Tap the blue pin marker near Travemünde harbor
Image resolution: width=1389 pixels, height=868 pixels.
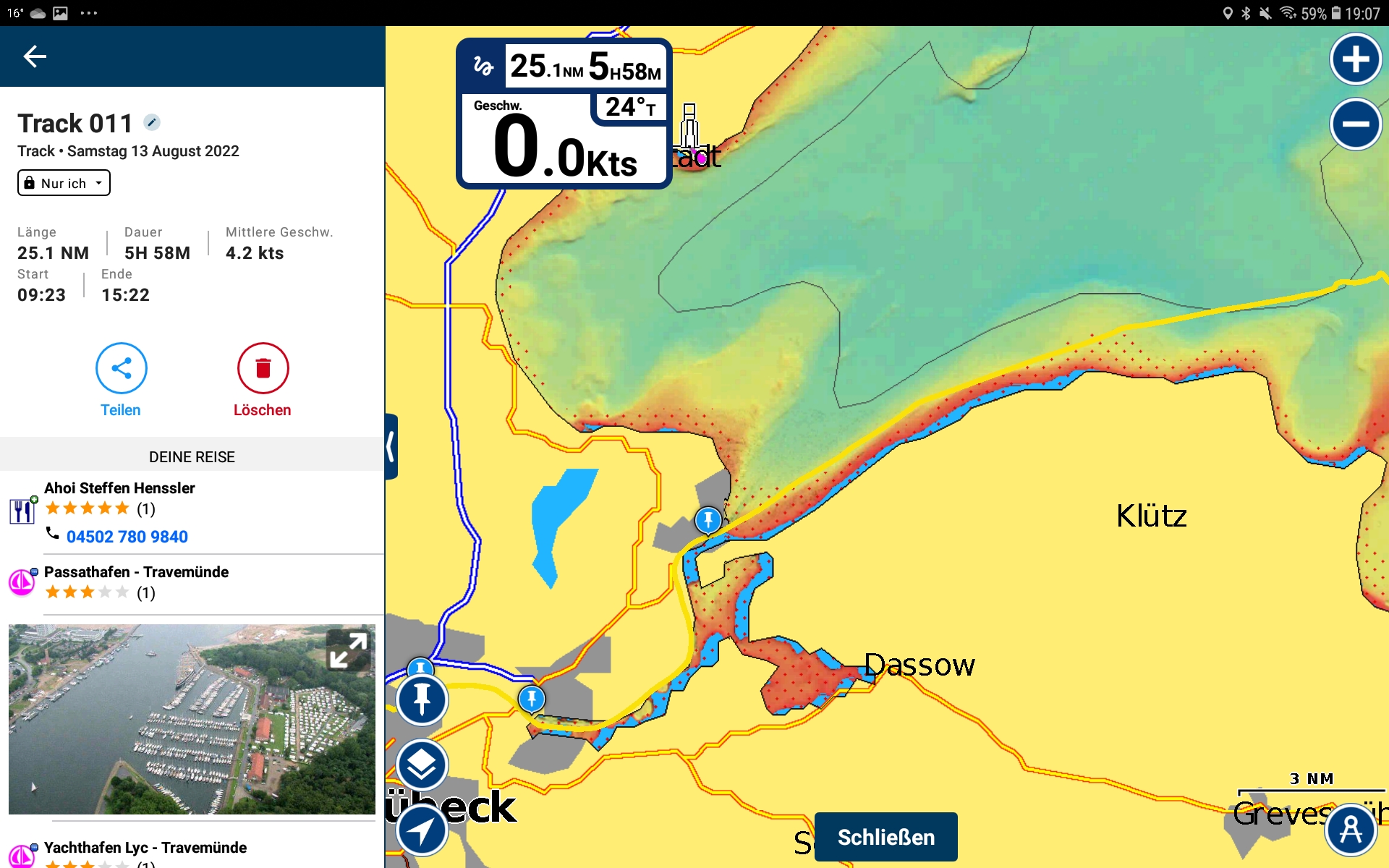tap(708, 519)
